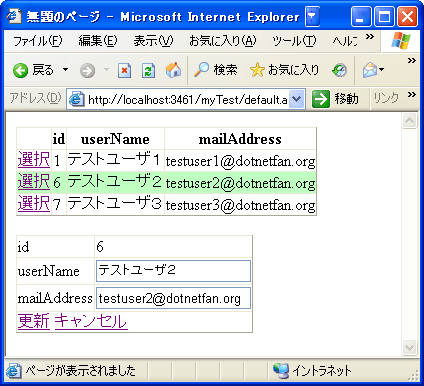Refresh the page with the green arrows icon
The image size is (424, 386).
148,70
